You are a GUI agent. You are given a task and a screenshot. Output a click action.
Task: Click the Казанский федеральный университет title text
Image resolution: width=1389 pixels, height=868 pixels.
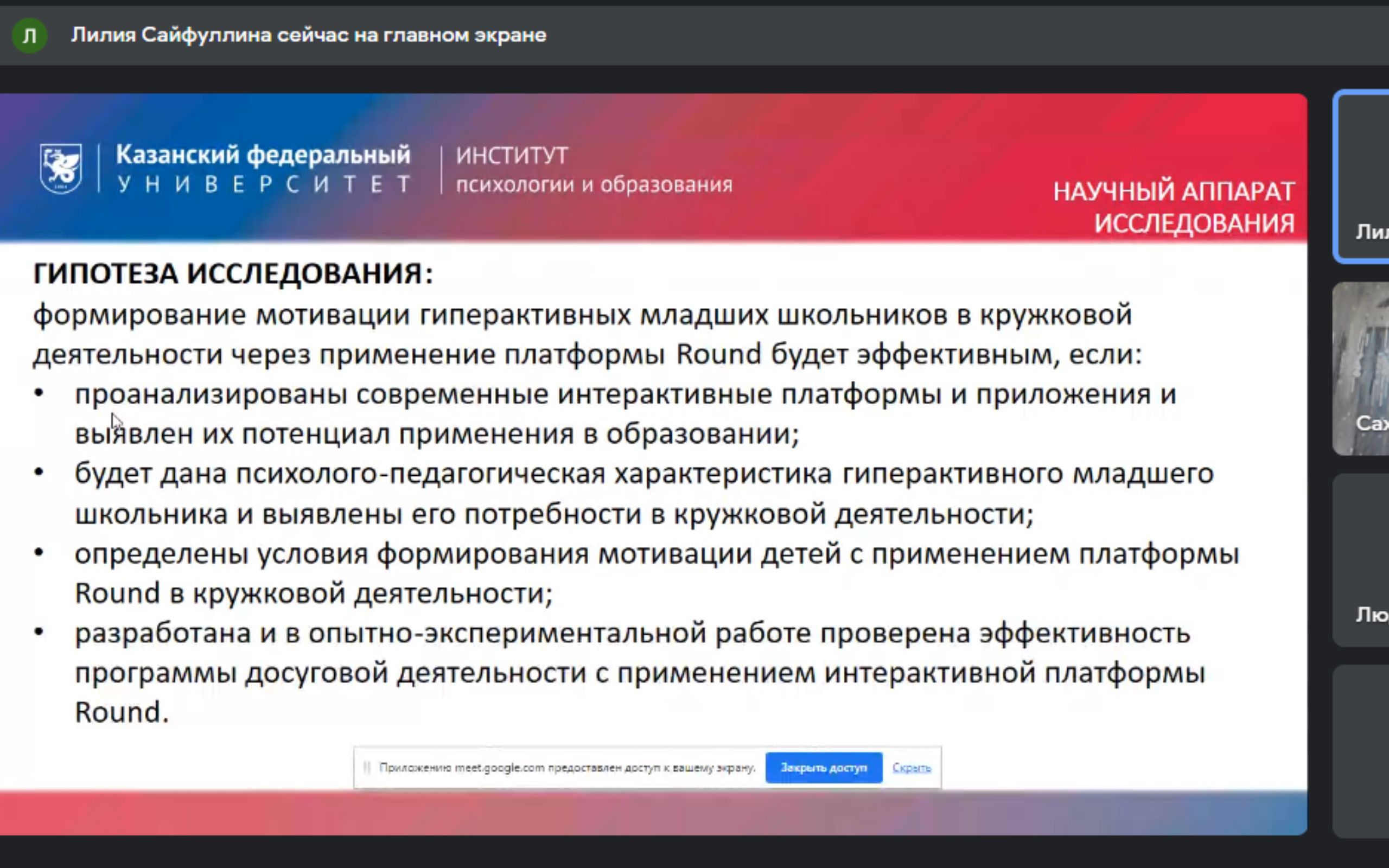tap(264, 169)
